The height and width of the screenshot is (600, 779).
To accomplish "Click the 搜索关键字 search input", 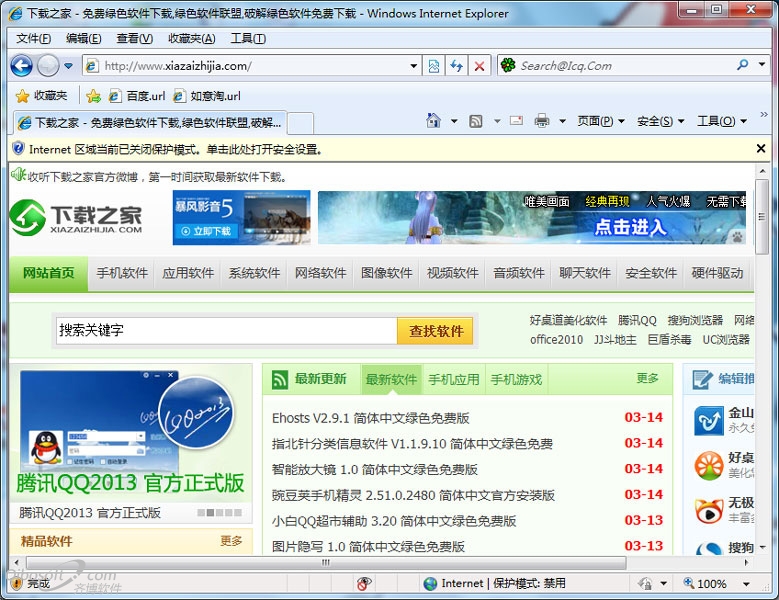I will (227, 330).
